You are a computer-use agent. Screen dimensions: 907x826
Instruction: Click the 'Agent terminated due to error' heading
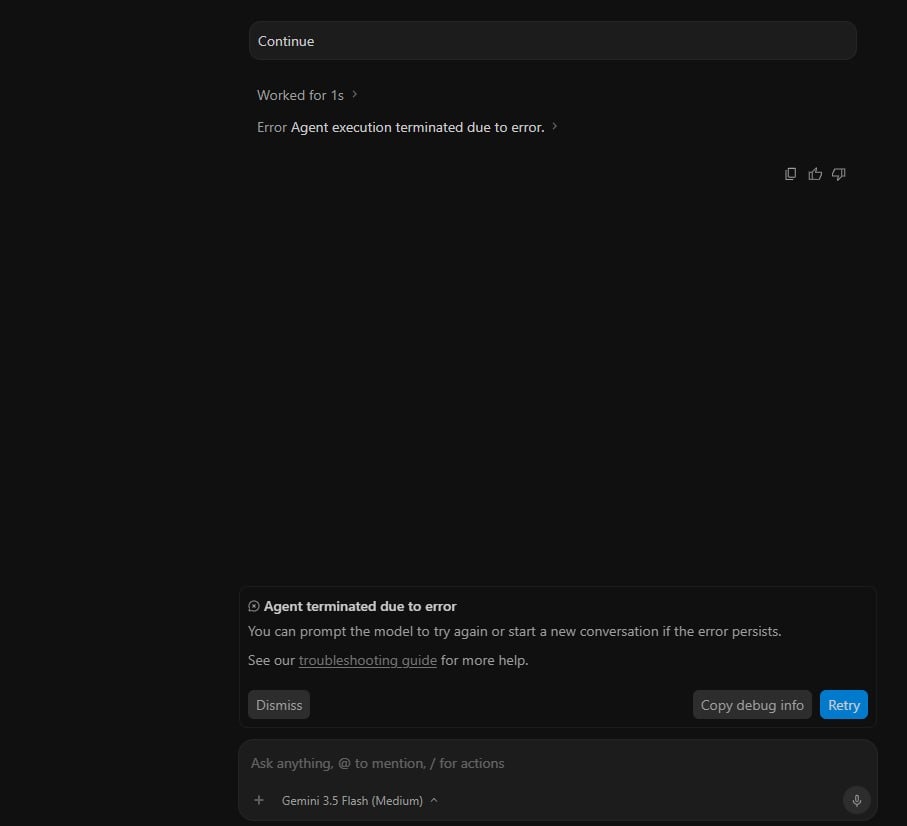pos(360,606)
